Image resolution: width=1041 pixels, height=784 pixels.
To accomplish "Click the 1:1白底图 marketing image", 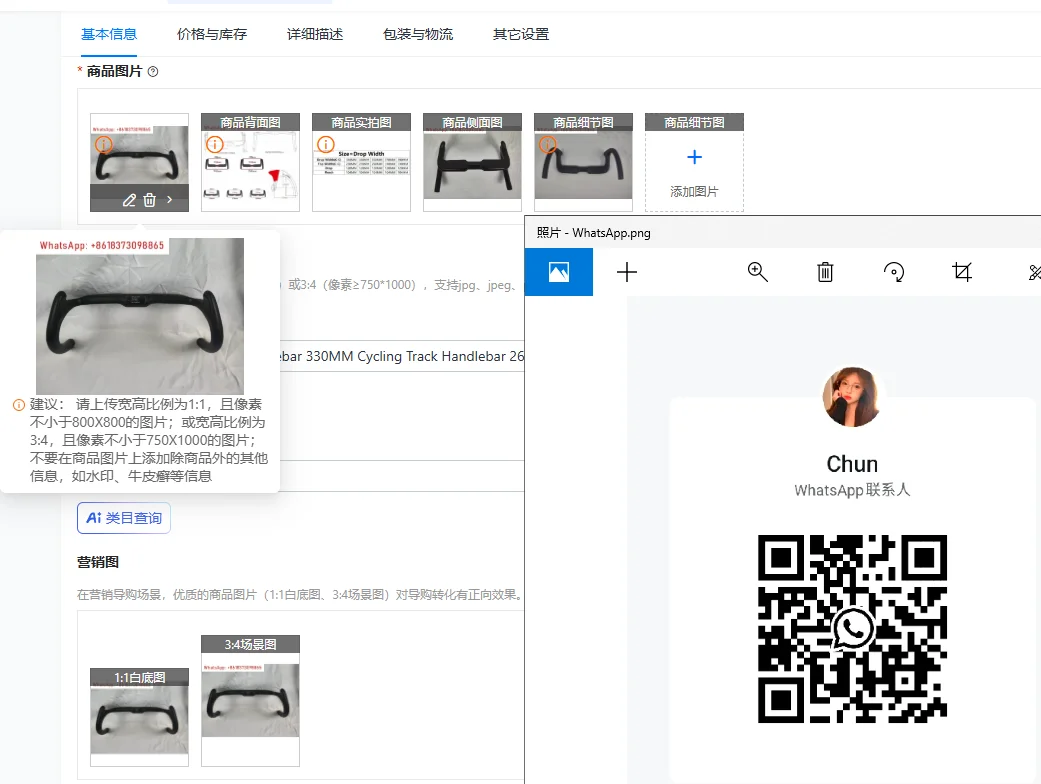I will (139, 718).
